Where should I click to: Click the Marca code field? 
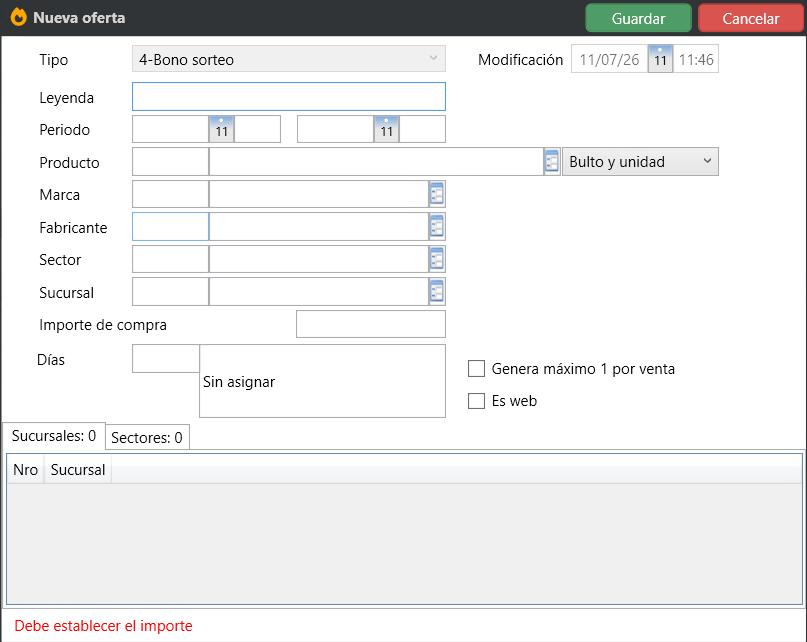pyautogui.click(x=170, y=194)
